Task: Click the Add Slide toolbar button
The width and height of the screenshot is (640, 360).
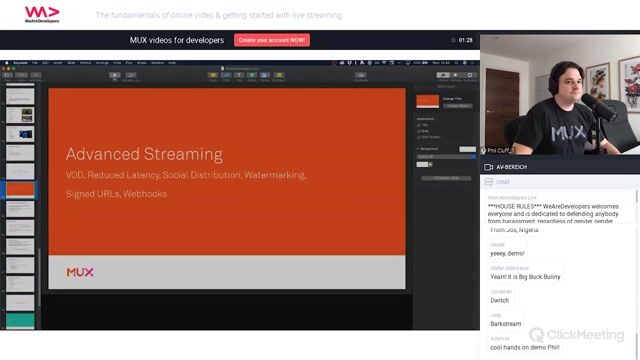Action: click(36, 76)
